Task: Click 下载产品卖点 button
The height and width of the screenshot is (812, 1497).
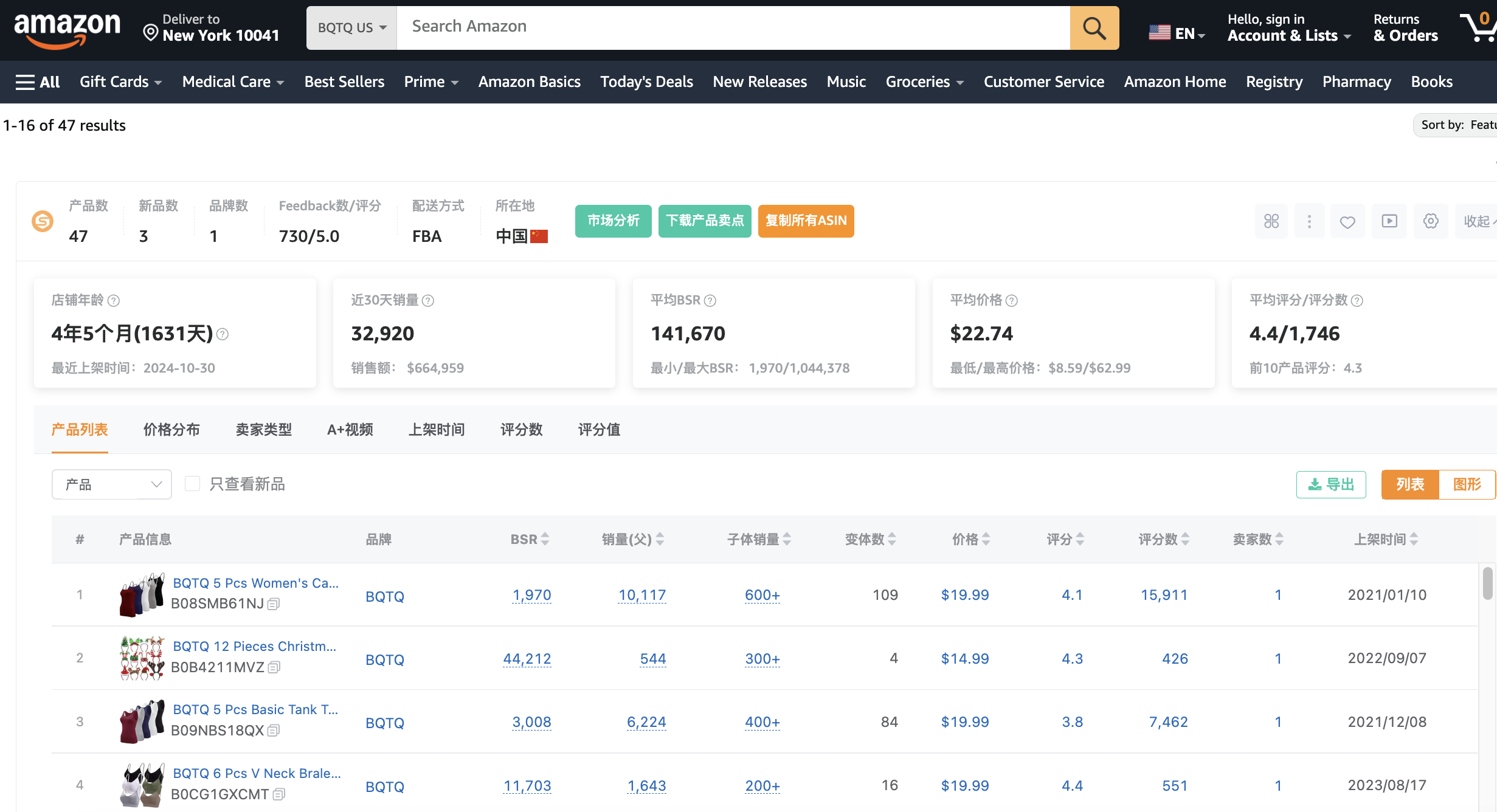Action: click(705, 221)
